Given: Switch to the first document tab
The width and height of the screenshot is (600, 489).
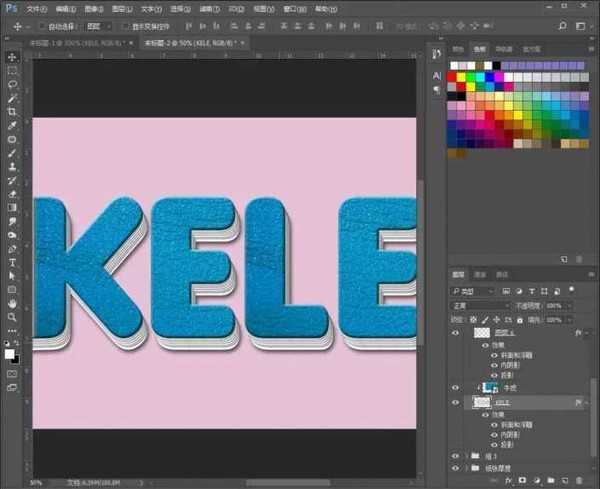Looking at the screenshot, I should tap(70, 44).
